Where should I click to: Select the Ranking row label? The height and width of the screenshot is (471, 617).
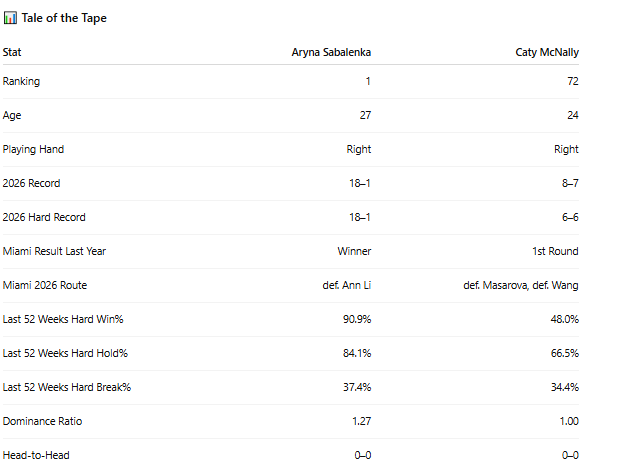(21, 81)
